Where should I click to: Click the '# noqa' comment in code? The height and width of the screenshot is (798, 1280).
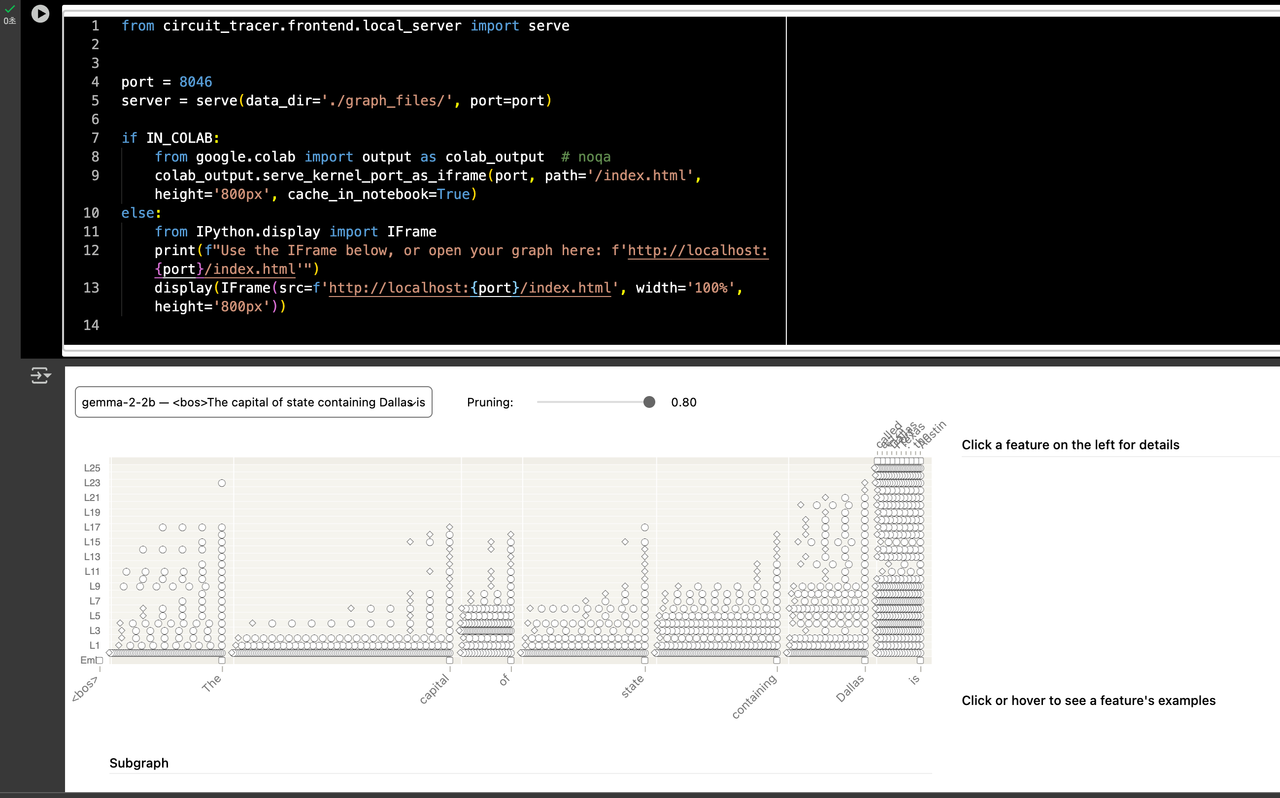[x=586, y=157]
